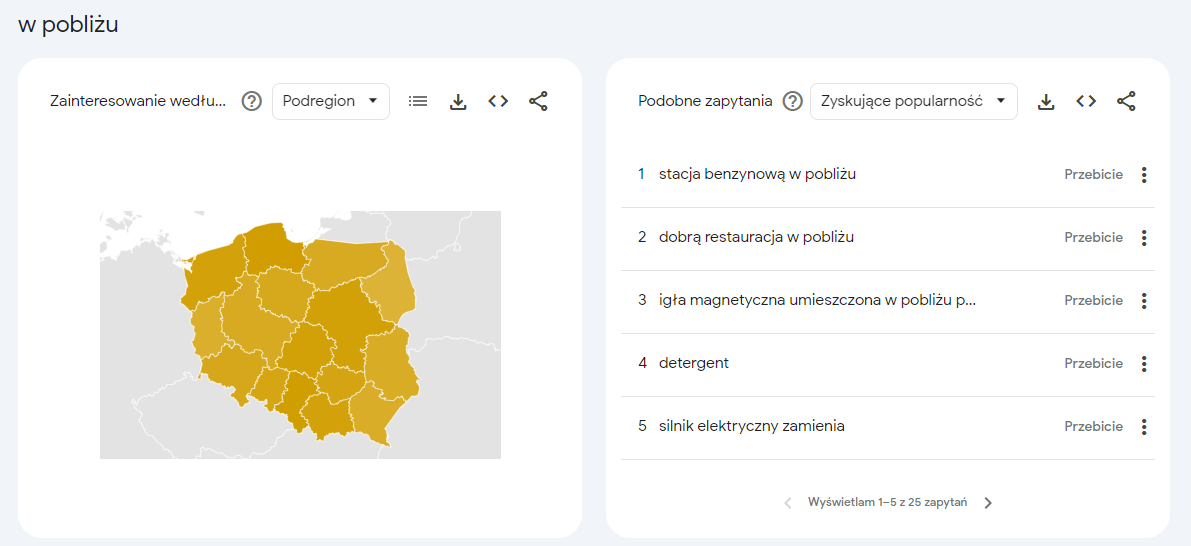This screenshot has height=546, width=1191.
Task: Open help for interest by region card
Action: click(251, 101)
